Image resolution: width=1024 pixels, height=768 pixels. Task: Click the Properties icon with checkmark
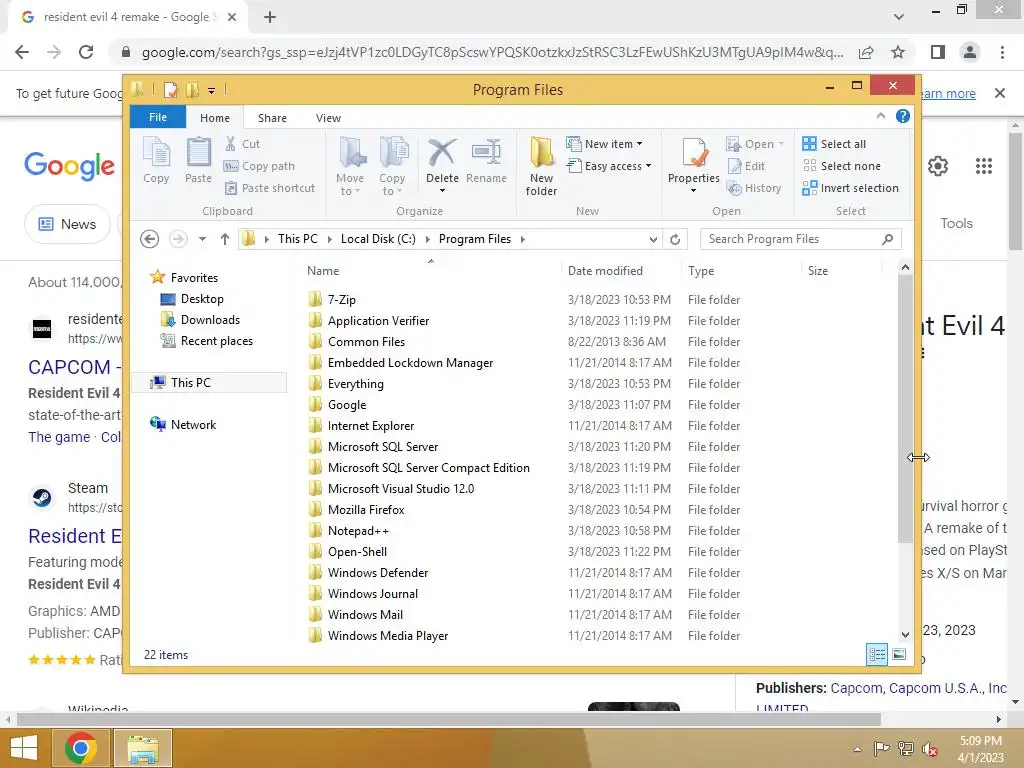point(694,153)
